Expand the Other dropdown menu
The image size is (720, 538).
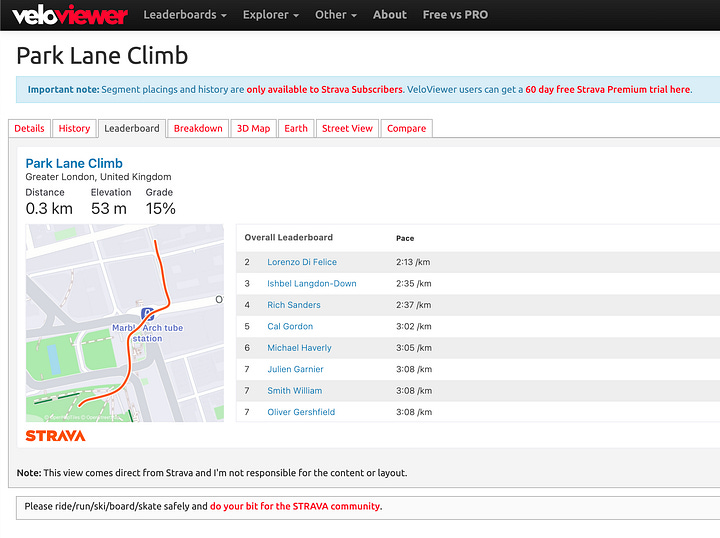tap(336, 15)
